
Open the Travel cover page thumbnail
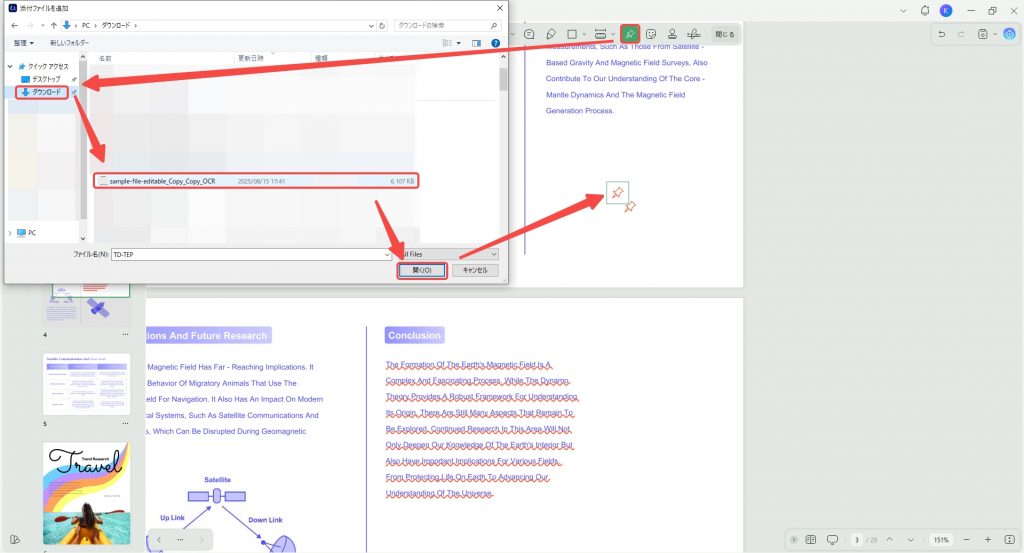(x=86, y=494)
